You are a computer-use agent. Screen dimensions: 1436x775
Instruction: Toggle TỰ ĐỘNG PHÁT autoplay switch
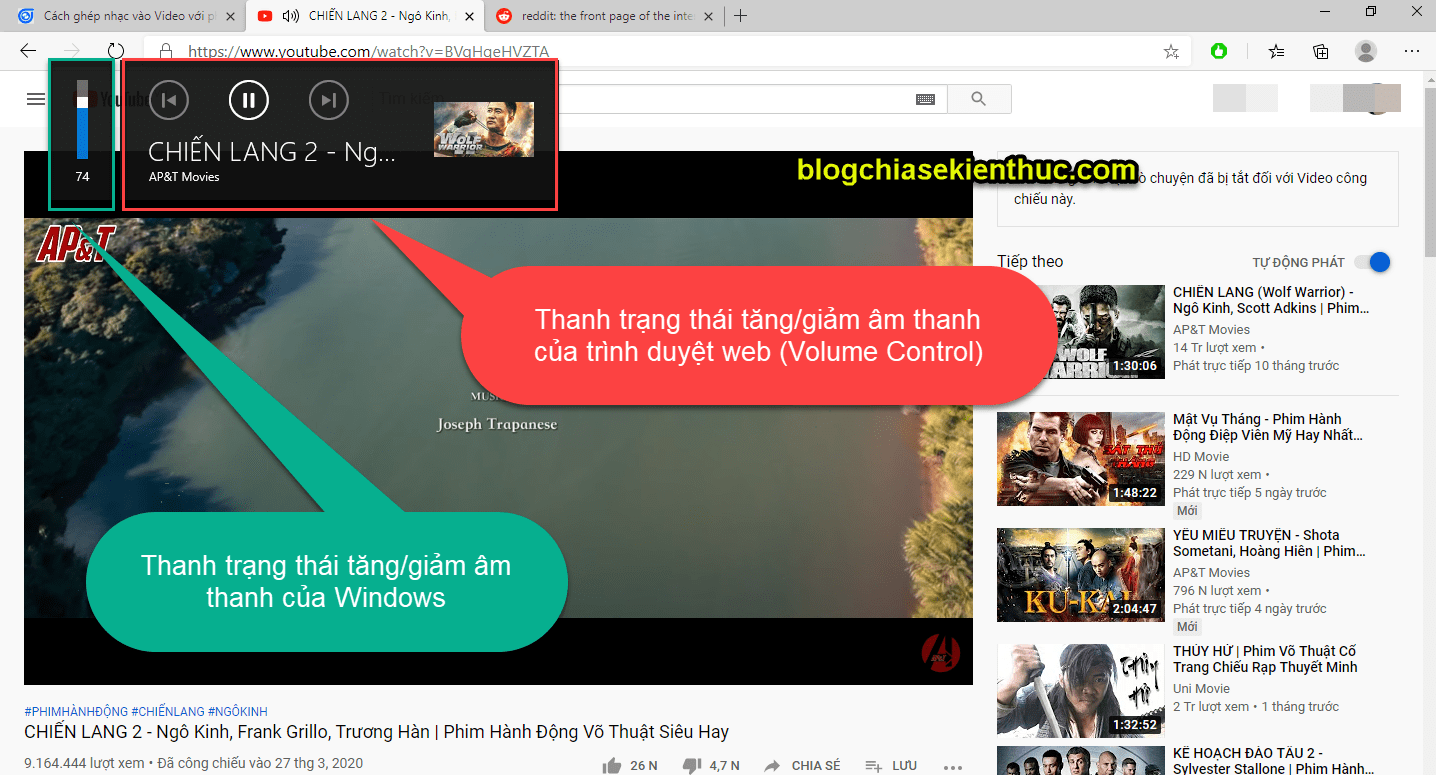coord(1372,262)
